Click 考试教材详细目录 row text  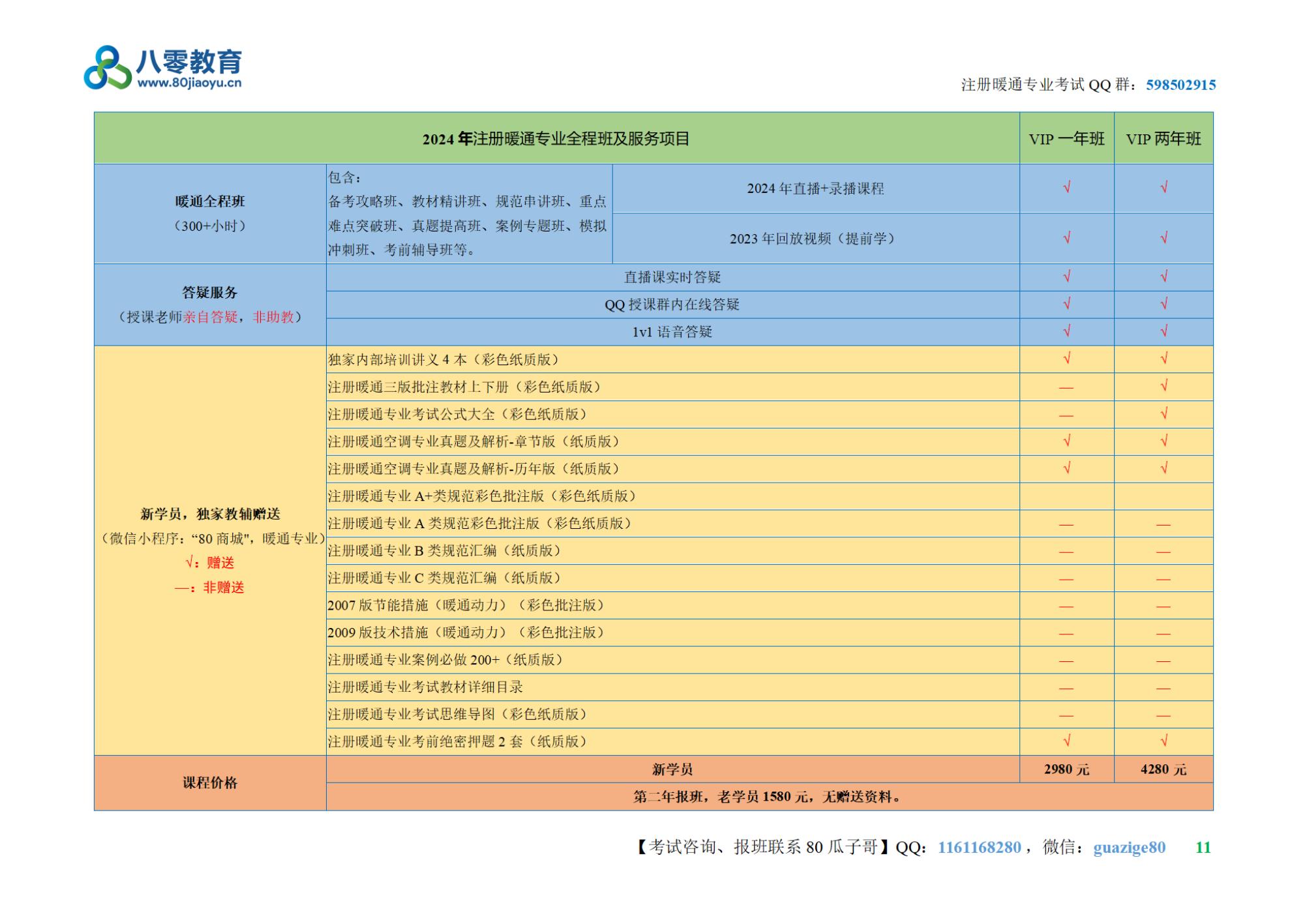coord(425,687)
